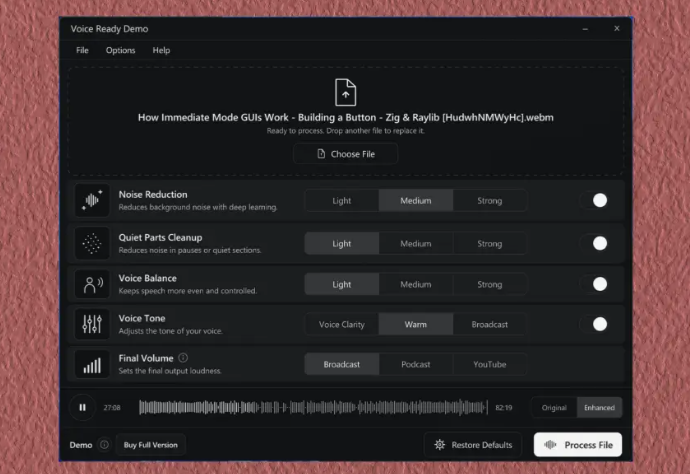This screenshot has height=474, width=690.
Task: Choose Strong for Quiet Parts Cleanup
Action: (x=490, y=243)
